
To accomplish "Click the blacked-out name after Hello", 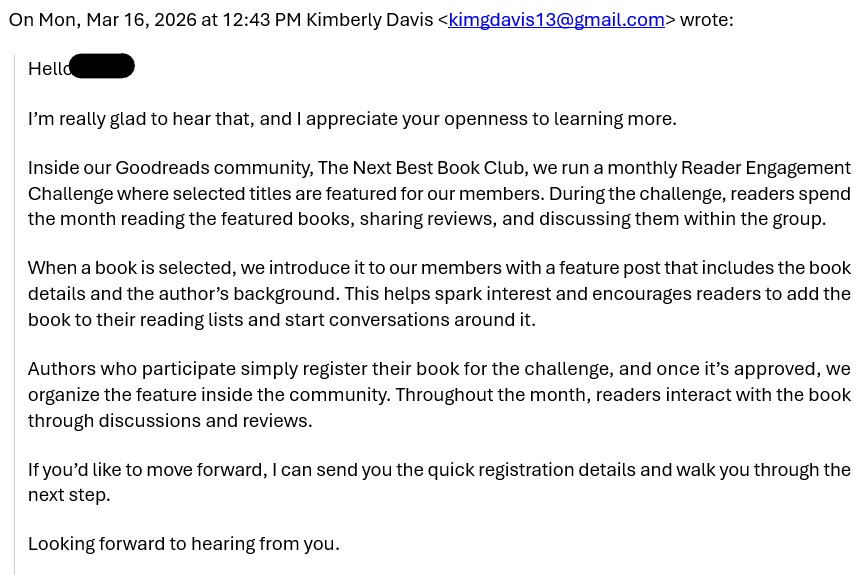I will (x=102, y=66).
